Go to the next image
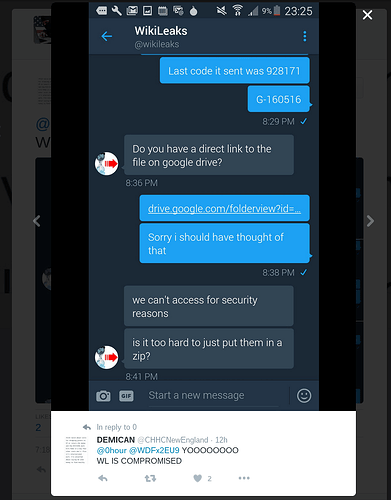The image size is (391, 500). [370, 221]
